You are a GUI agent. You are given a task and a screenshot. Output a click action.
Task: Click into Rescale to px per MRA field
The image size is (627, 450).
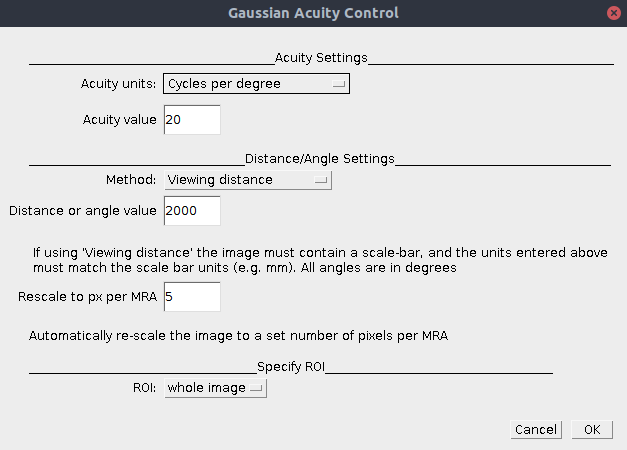pos(192,296)
